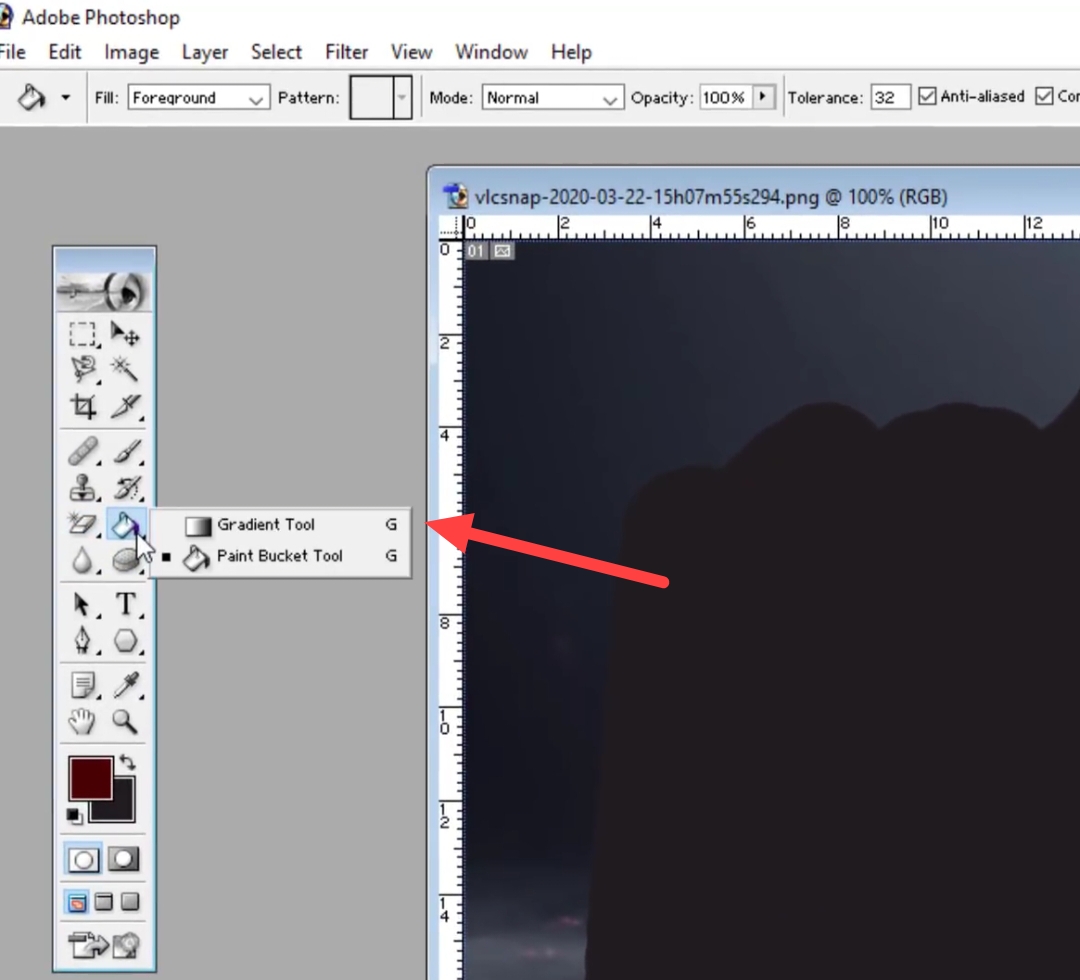Select the Healing Brush tool
This screenshot has width=1080, height=980.
(x=83, y=452)
